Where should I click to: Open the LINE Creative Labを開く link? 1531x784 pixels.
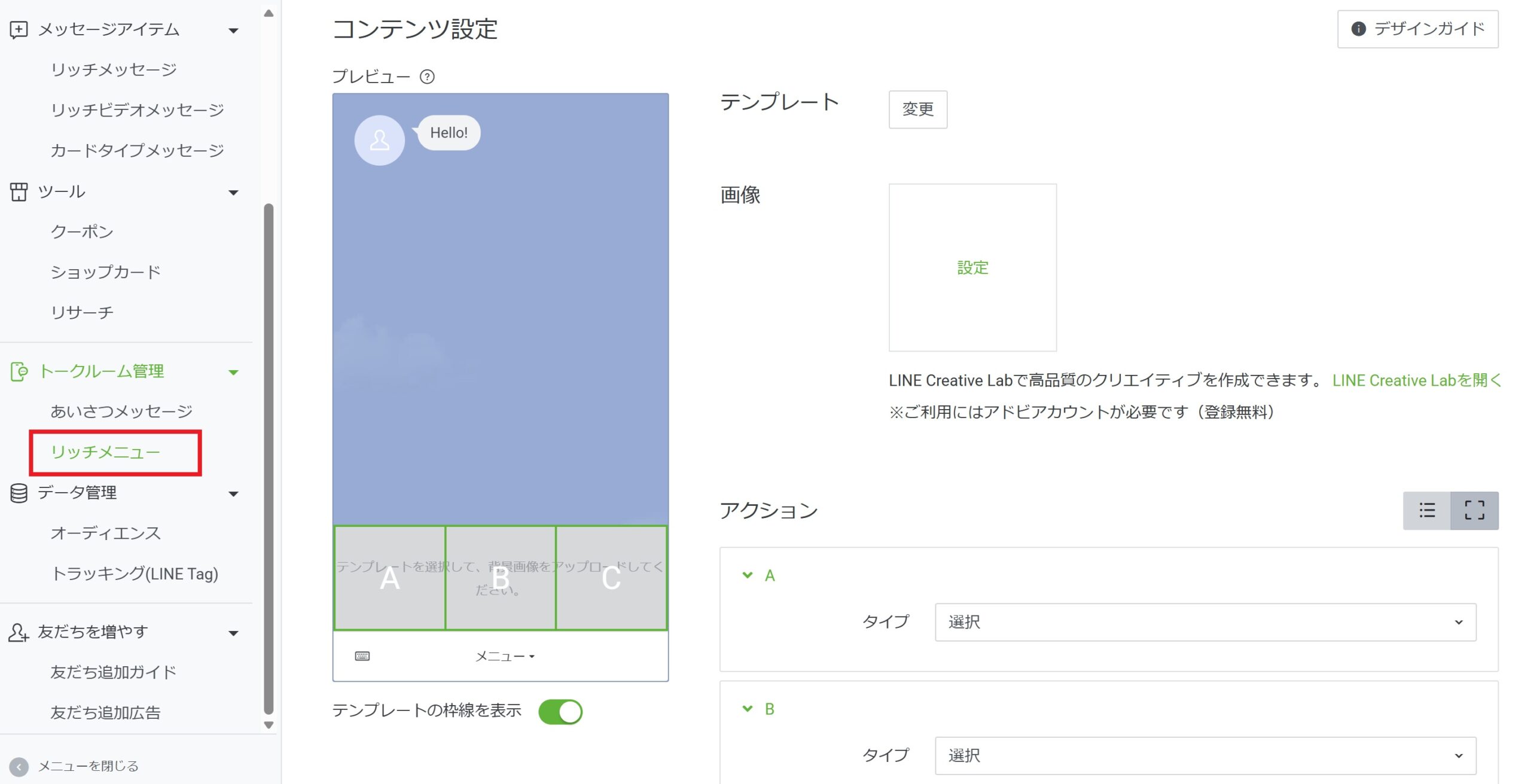[x=1416, y=380]
